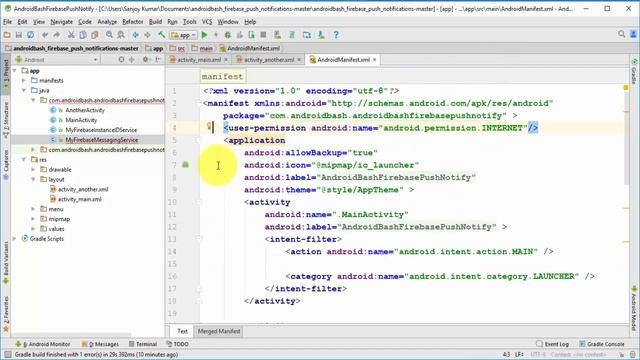The height and width of the screenshot is (360, 640).
Task: Open the Android Monitor tool window
Action: click(x=43, y=344)
